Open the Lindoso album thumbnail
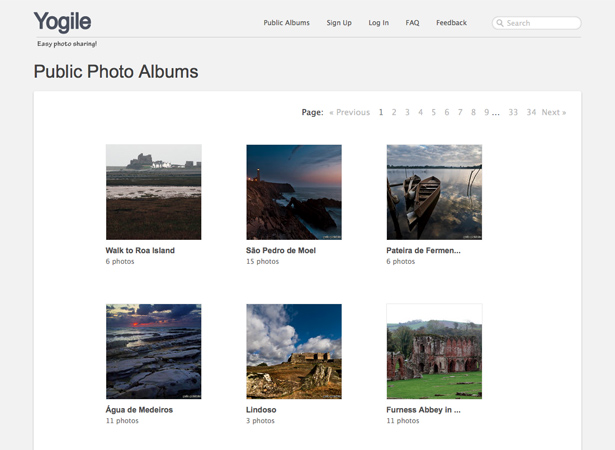The image size is (615, 450). [294, 351]
